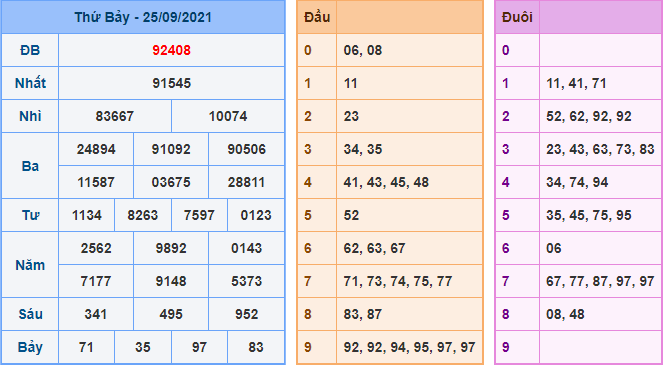Click sixth prize number 341

96,315
